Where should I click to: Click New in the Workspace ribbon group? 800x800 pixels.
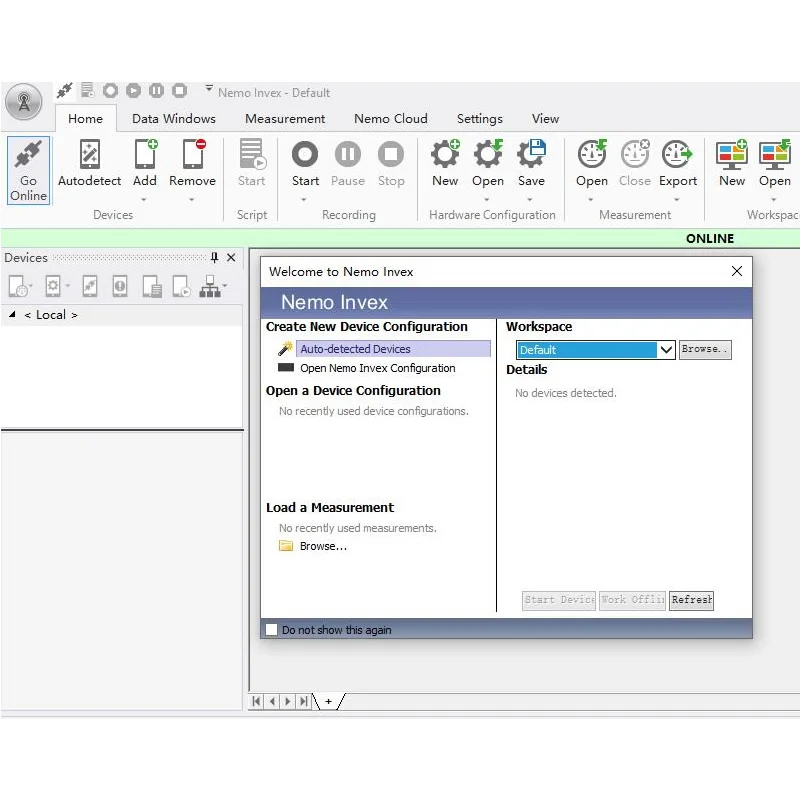732,163
